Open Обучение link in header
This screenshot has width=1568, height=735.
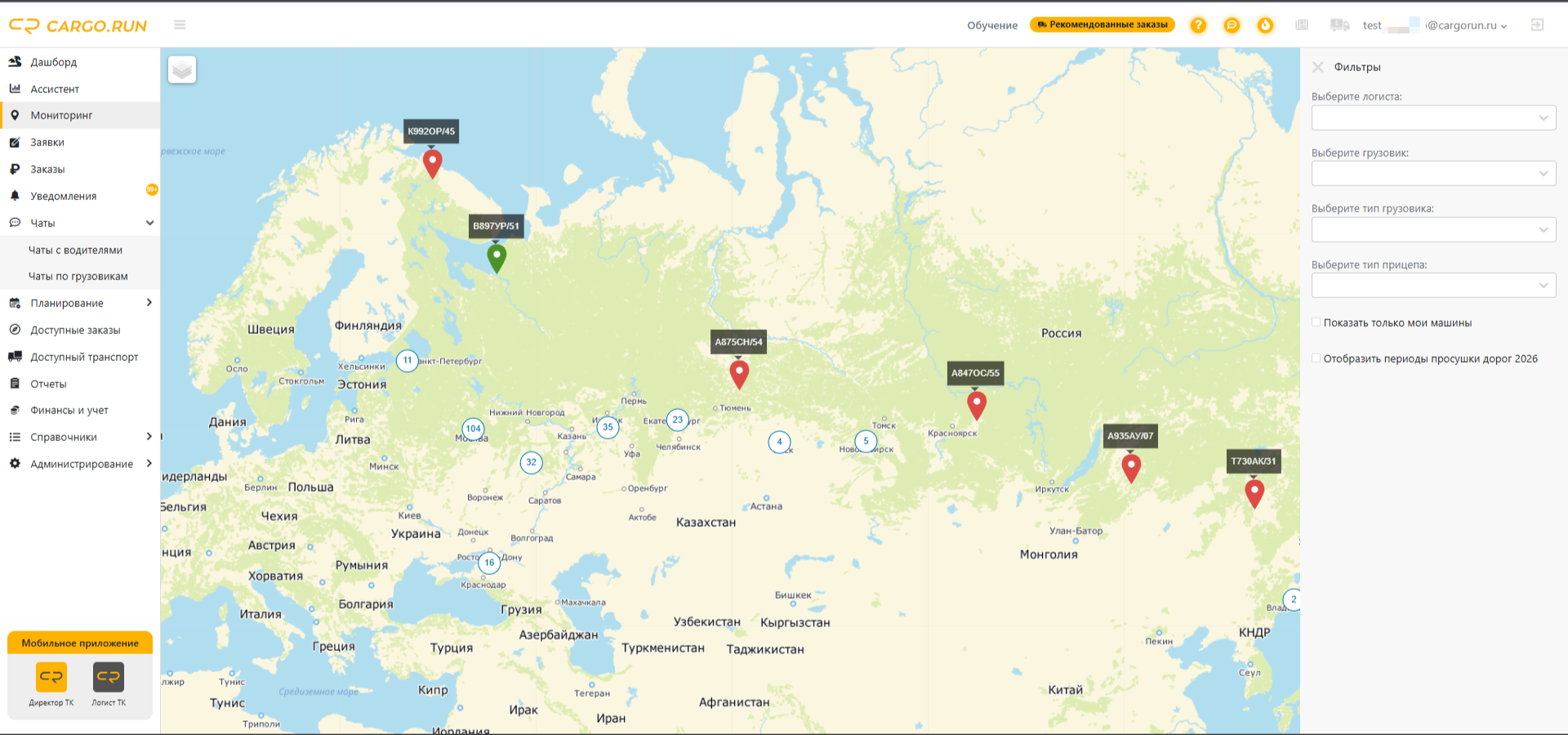[x=992, y=25]
